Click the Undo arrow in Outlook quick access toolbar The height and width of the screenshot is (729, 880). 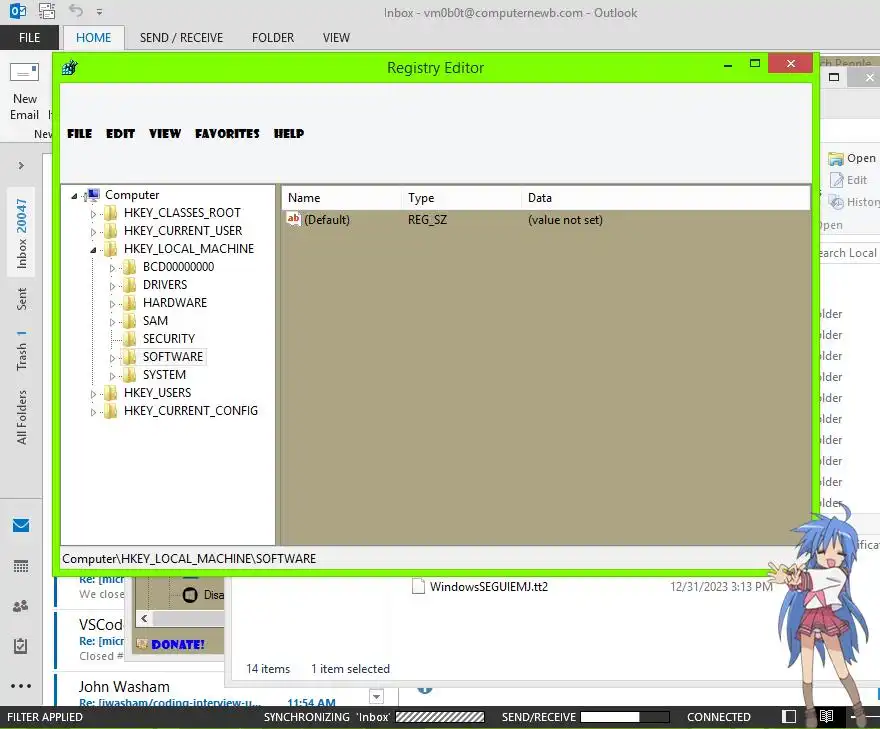click(76, 11)
